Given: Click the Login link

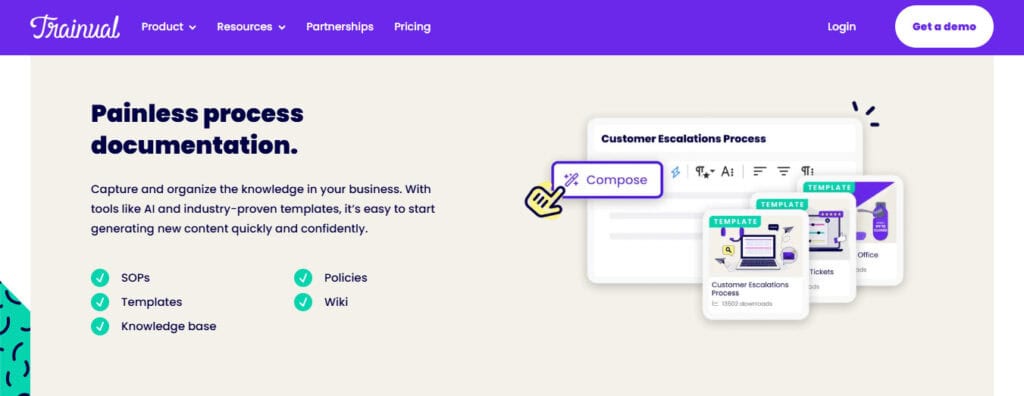Looking at the screenshot, I should point(841,27).
